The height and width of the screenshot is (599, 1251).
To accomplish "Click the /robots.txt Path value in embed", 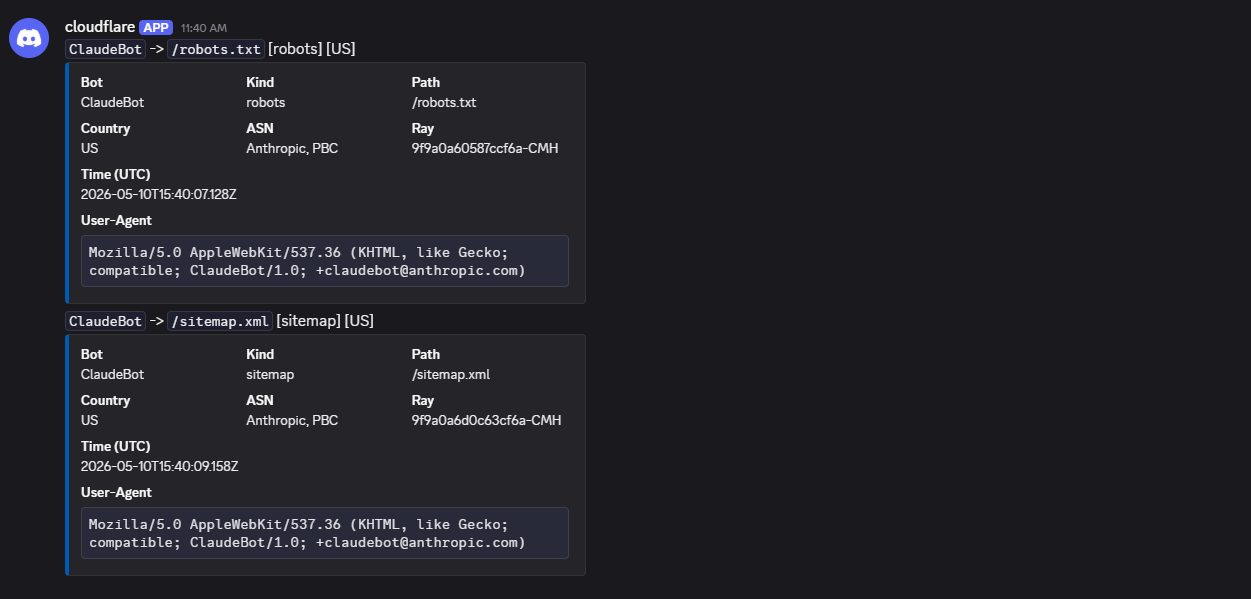I will tap(444, 102).
